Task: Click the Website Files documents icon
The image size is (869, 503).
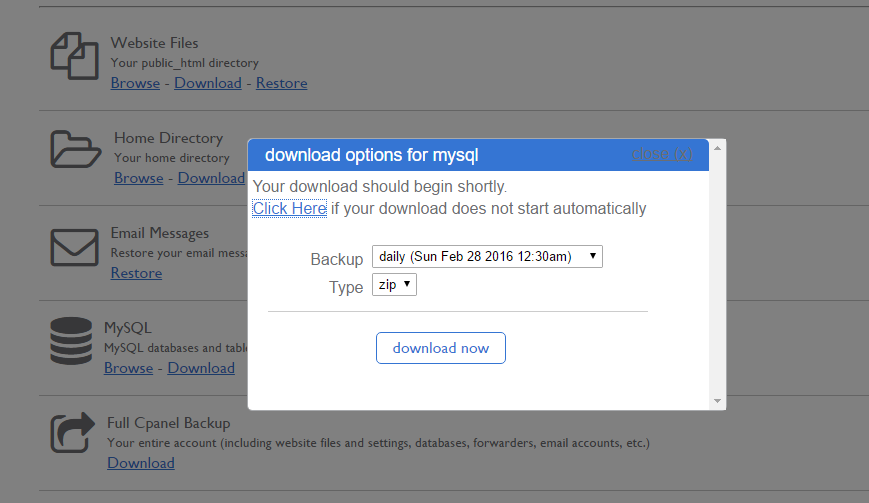Action: pyautogui.click(x=74, y=56)
